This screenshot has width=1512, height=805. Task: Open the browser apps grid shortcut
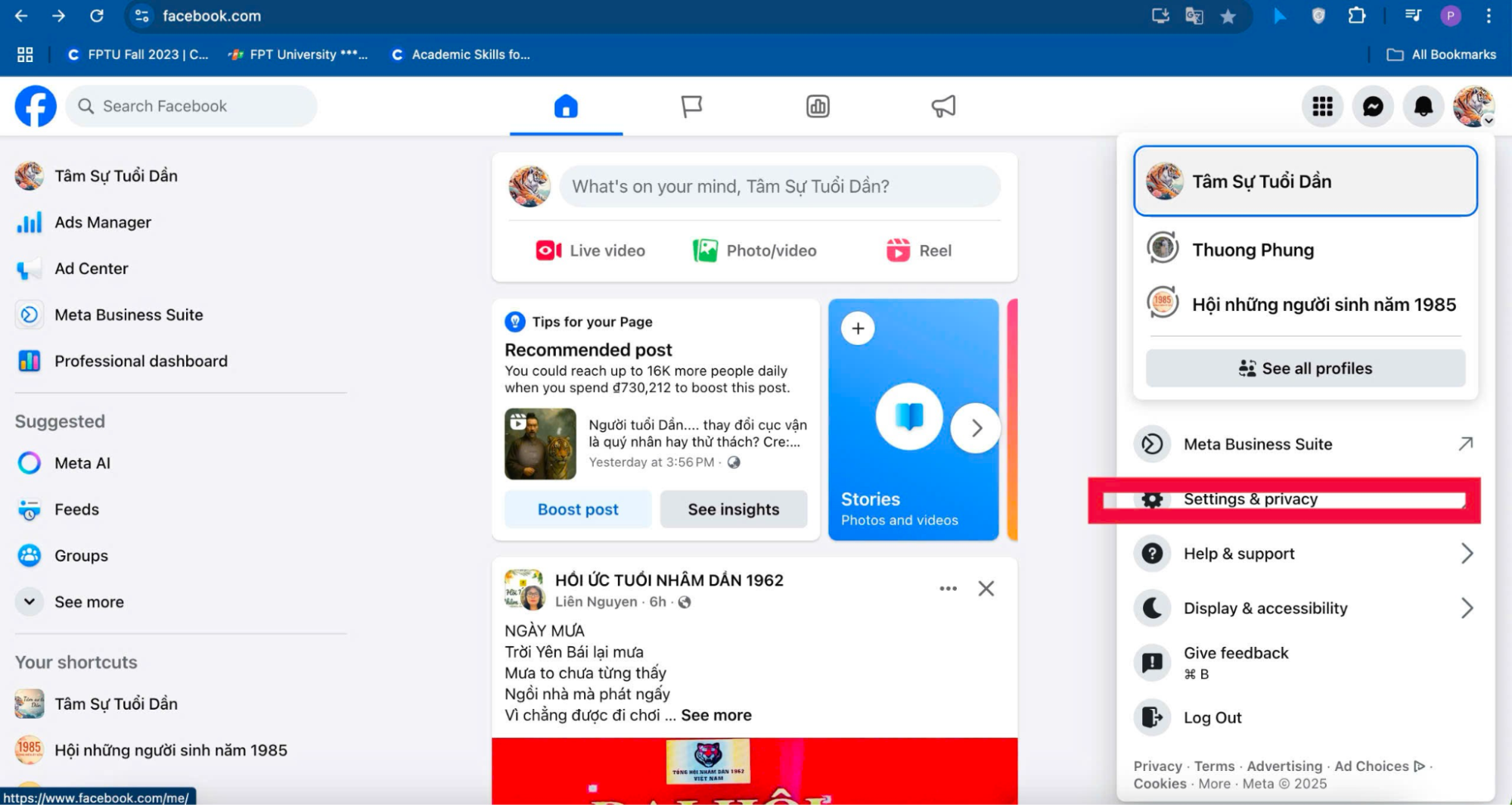(25, 54)
